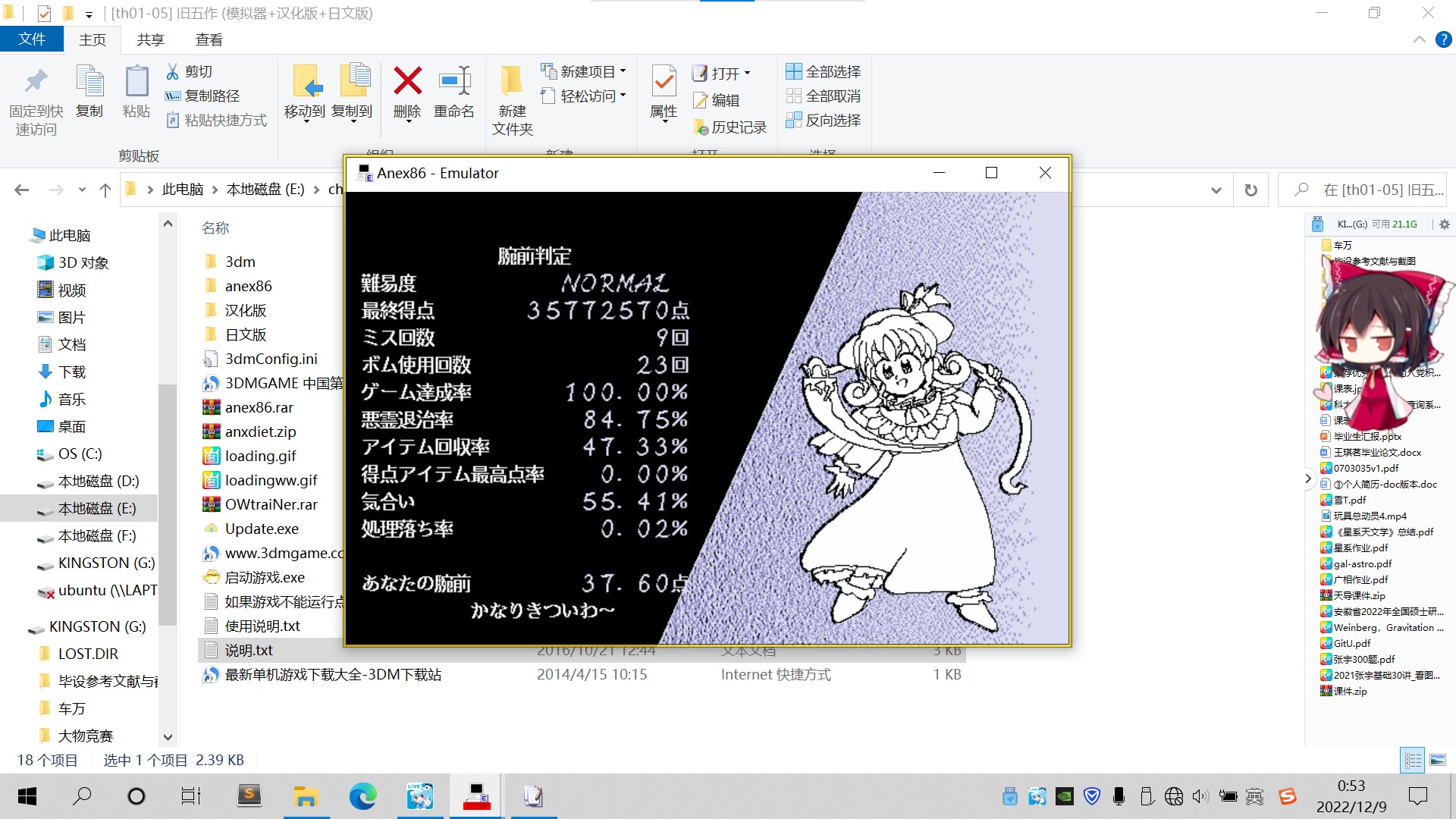Click the back navigation arrow
The width and height of the screenshot is (1456, 819).
(x=20, y=189)
